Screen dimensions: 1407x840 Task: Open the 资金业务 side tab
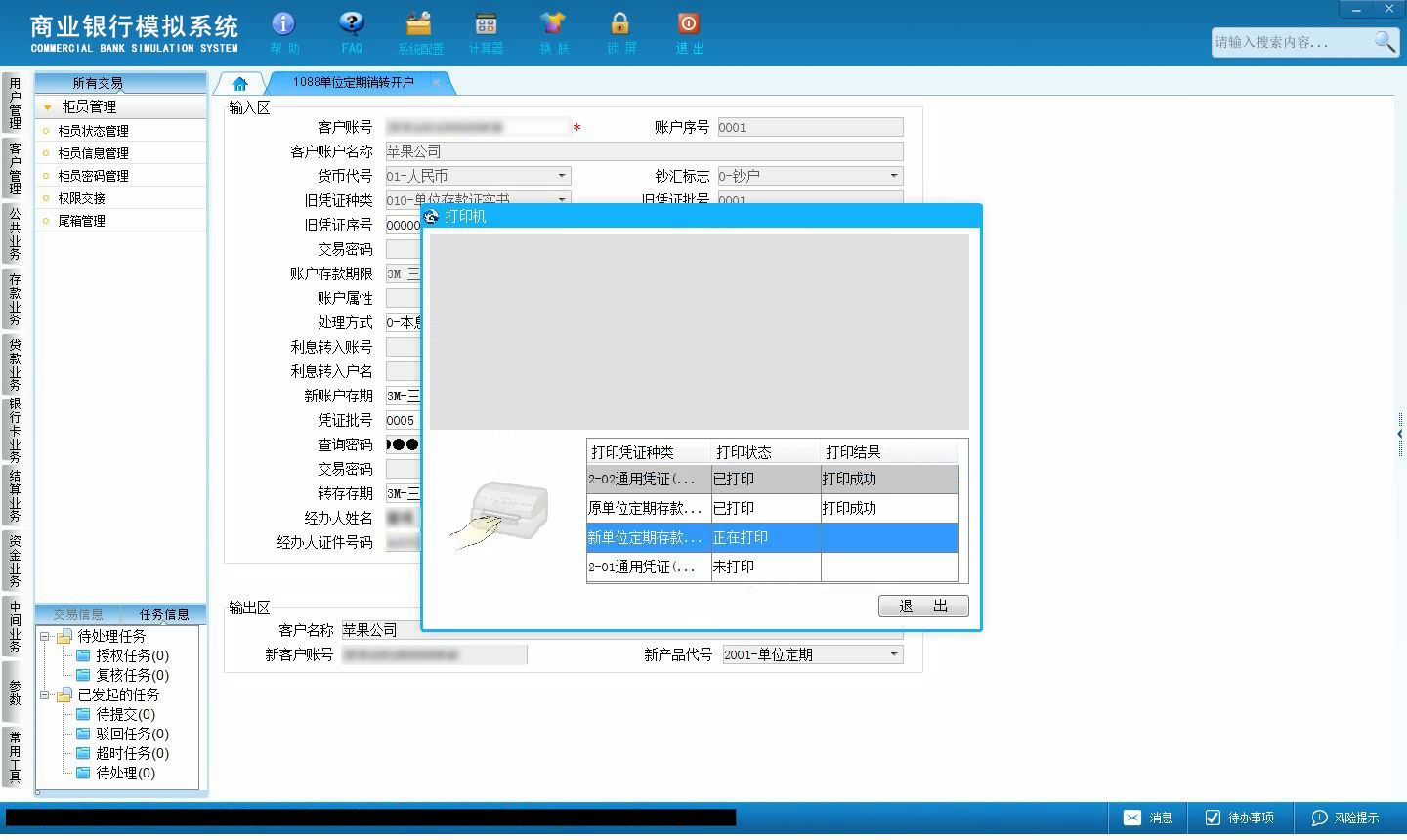click(x=14, y=561)
